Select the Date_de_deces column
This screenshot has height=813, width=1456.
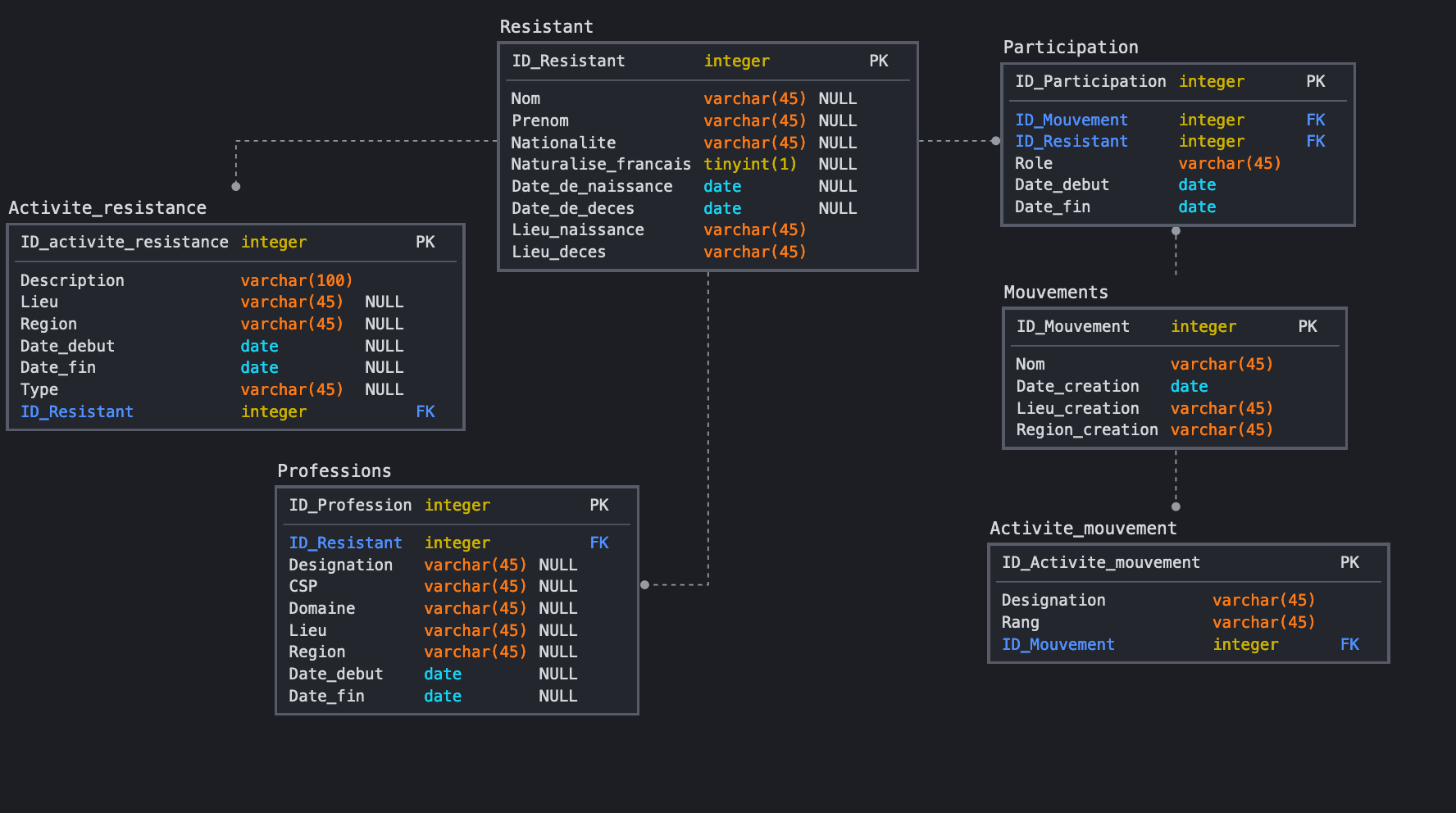pos(708,208)
